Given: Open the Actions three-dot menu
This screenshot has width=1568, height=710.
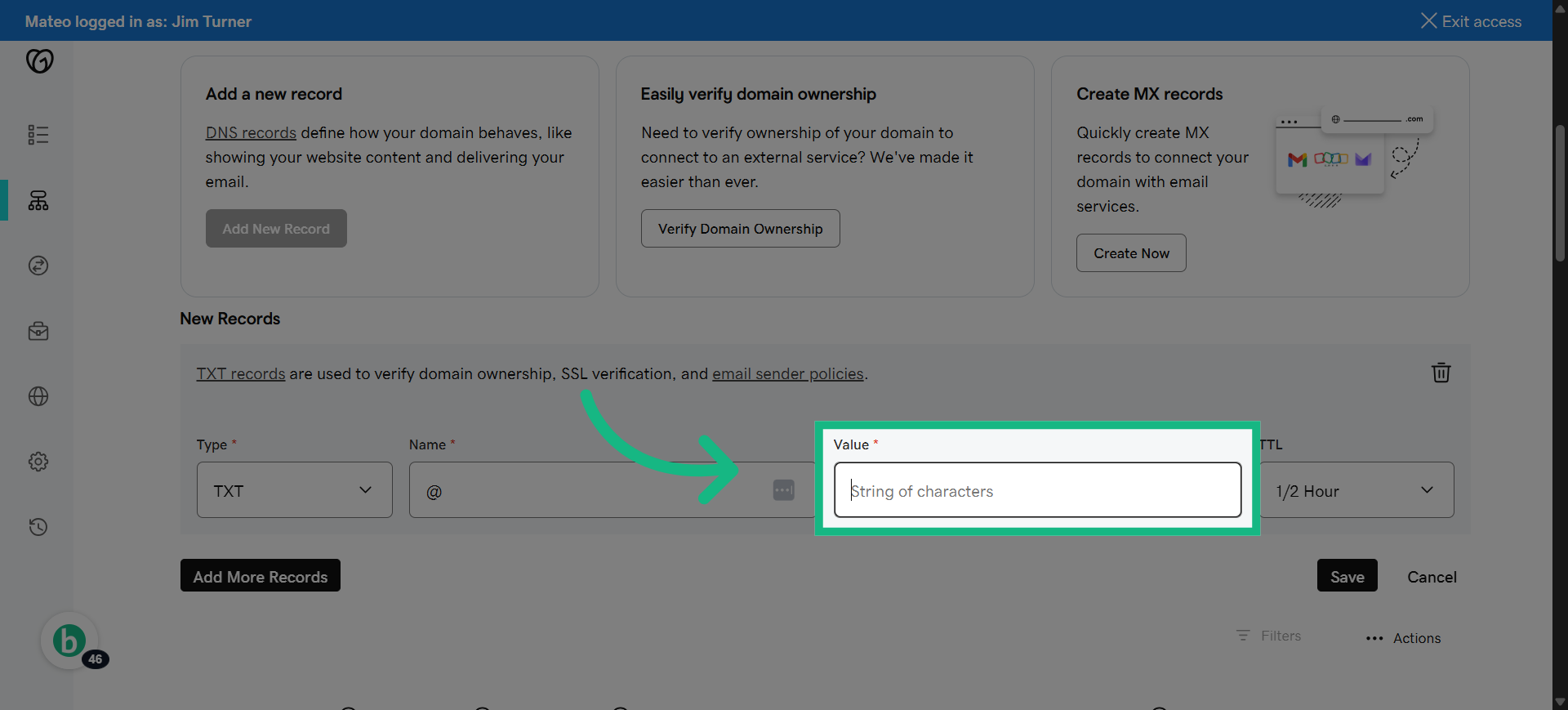Looking at the screenshot, I should coord(1403,638).
